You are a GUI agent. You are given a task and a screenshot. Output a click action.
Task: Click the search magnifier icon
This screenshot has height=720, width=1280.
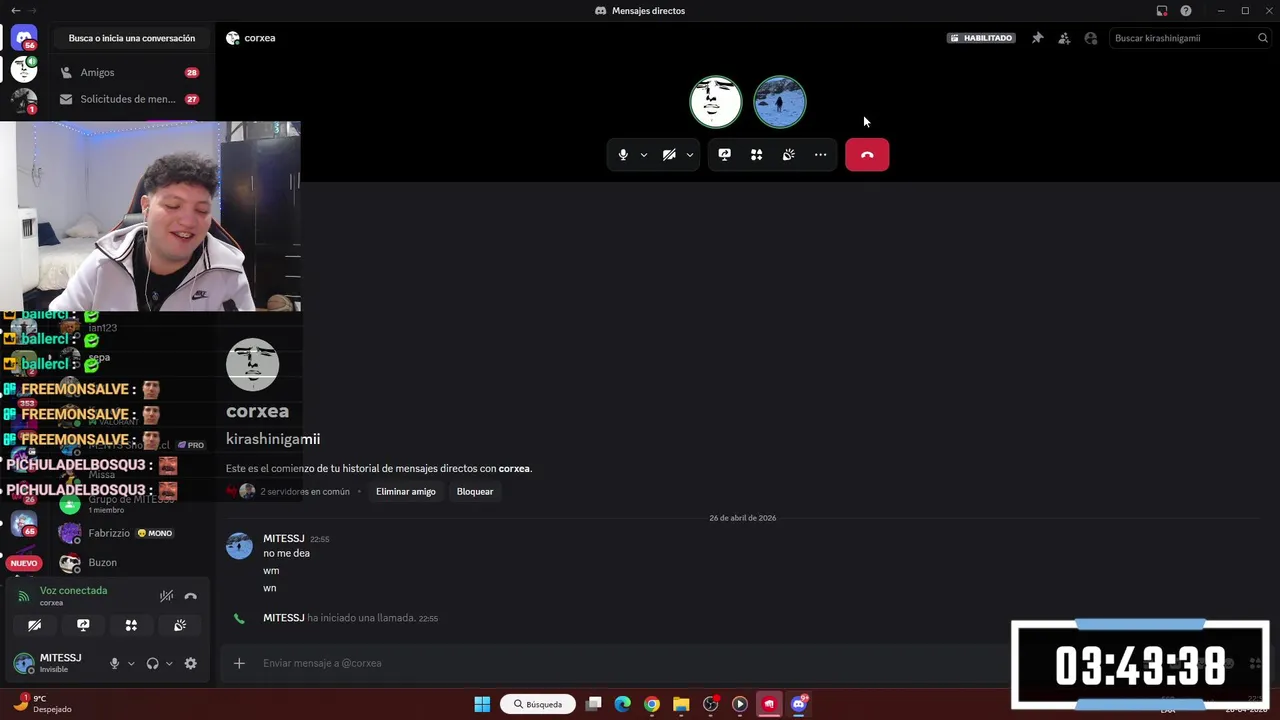[1262, 38]
